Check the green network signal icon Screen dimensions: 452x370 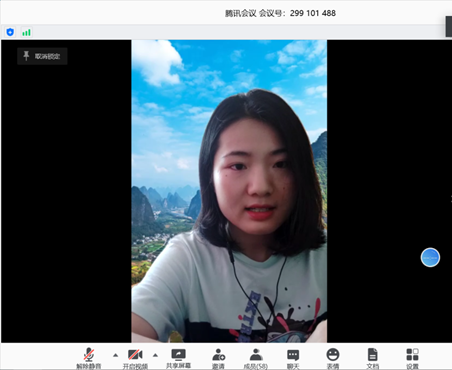coord(26,32)
